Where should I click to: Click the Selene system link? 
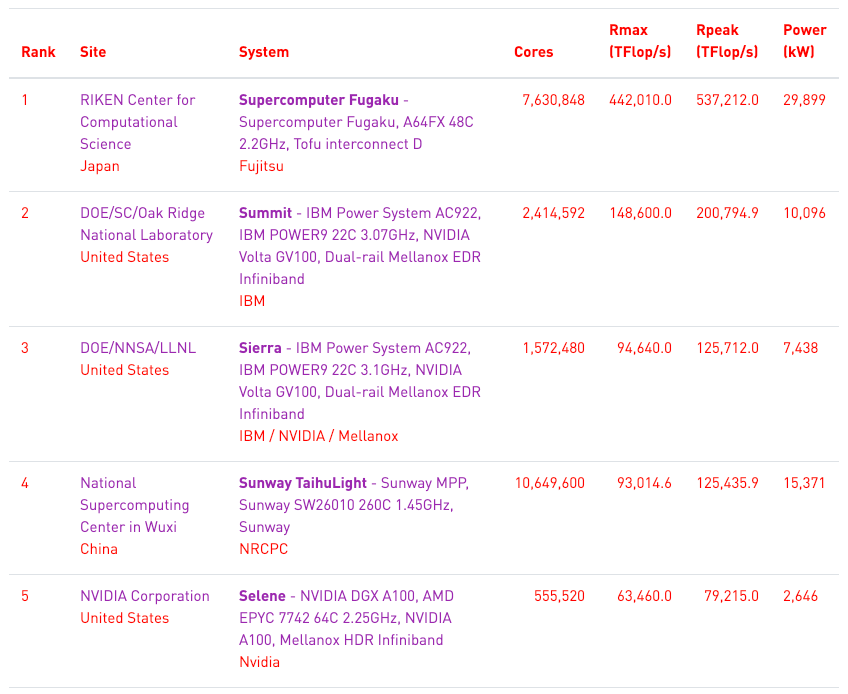click(262, 596)
